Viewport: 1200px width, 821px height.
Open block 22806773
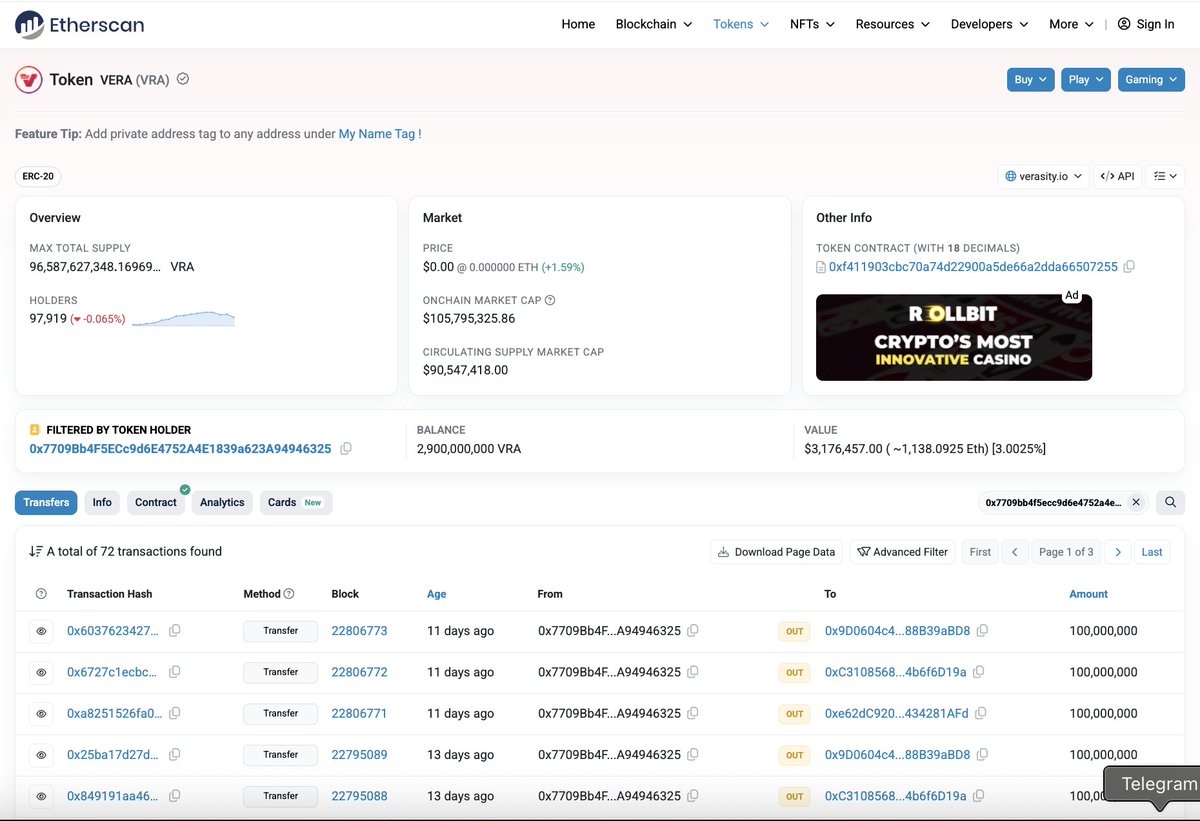coord(359,631)
